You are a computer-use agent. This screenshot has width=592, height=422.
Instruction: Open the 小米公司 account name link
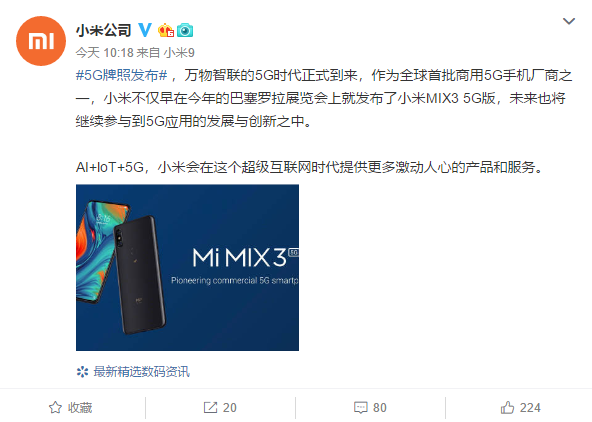[x=103, y=30]
